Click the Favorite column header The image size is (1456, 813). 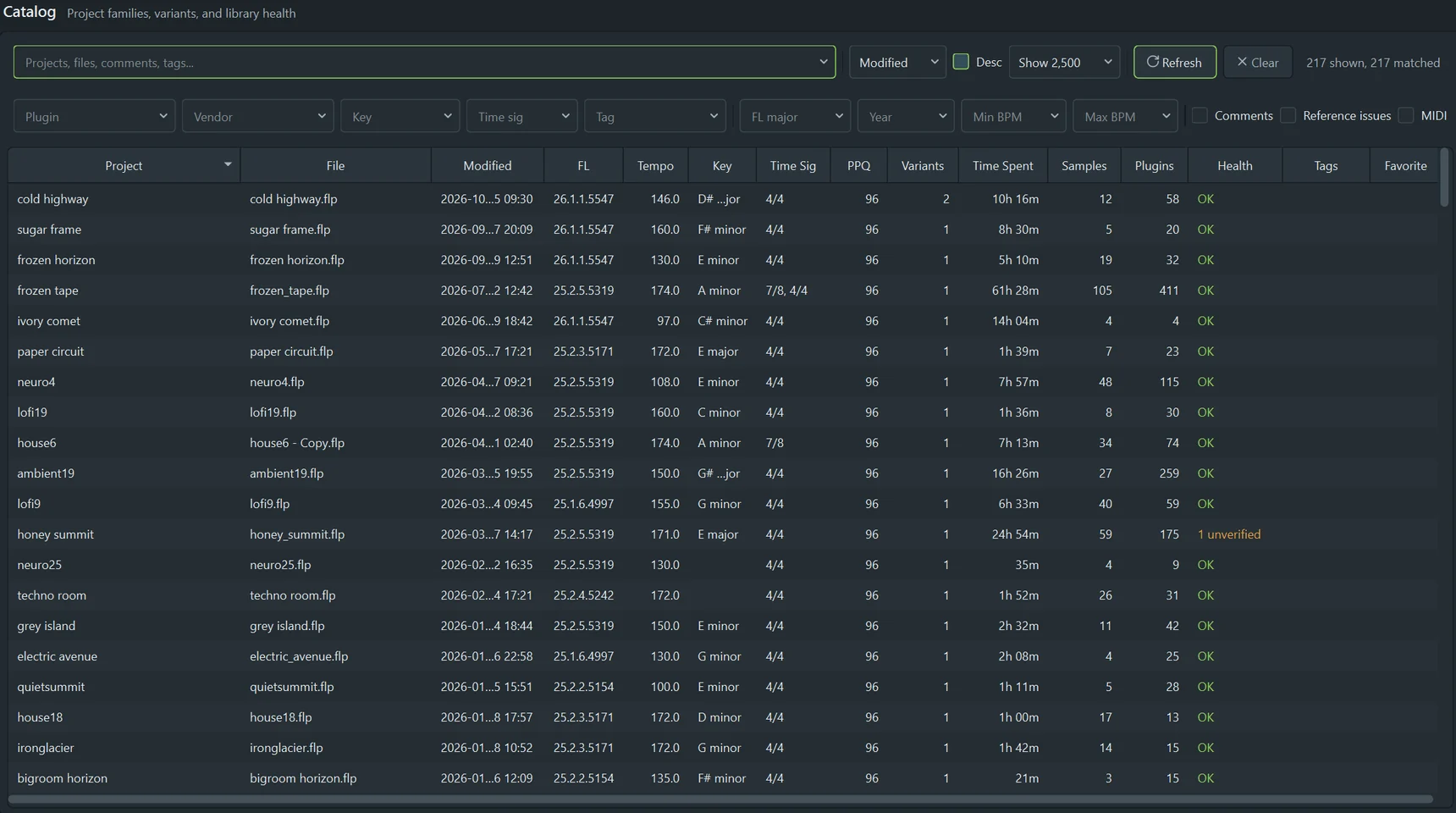[1405, 166]
